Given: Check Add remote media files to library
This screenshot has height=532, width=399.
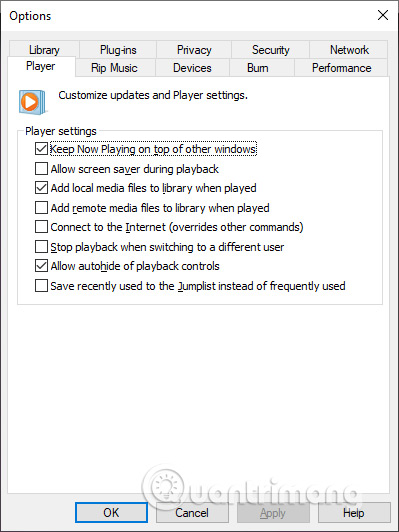Looking at the screenshot, I should (x=41, y=208).
